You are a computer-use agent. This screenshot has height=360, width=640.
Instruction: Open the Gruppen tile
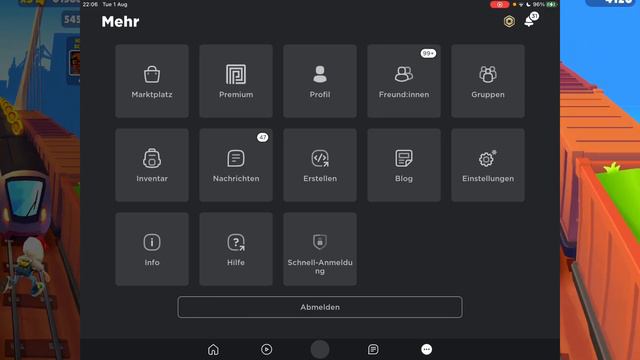pyautogui.click(x=488, y=81)
